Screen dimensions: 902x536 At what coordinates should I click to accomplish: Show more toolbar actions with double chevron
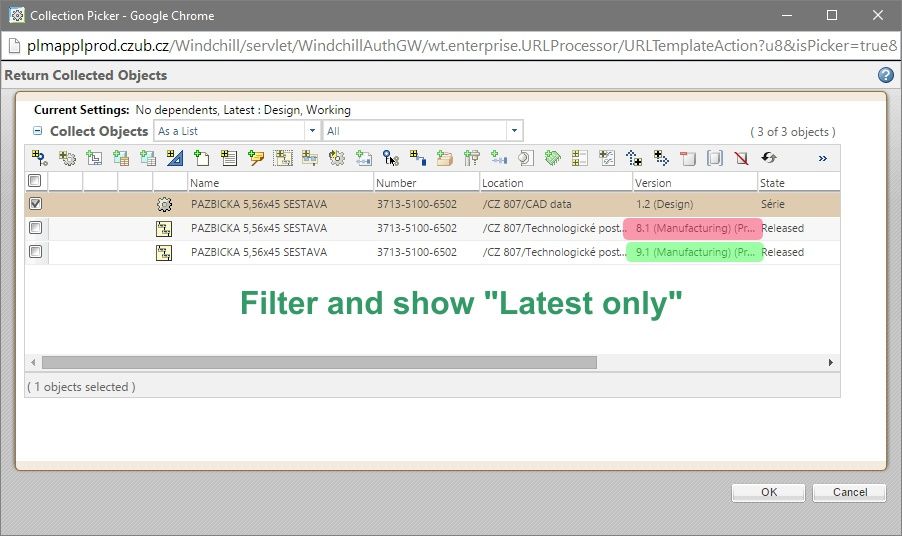823,158
